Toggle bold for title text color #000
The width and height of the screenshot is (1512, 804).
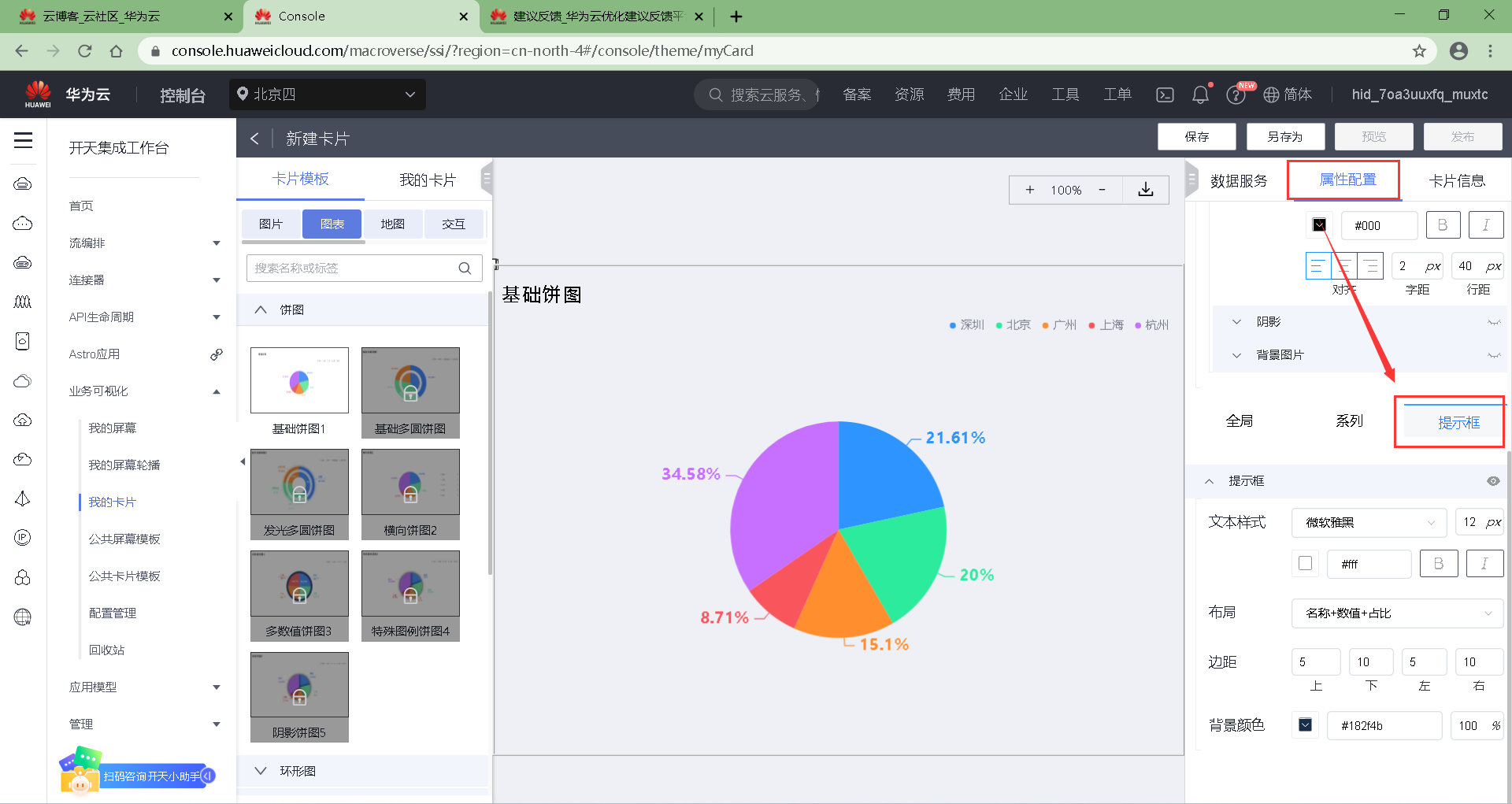tap(1443, 225)
